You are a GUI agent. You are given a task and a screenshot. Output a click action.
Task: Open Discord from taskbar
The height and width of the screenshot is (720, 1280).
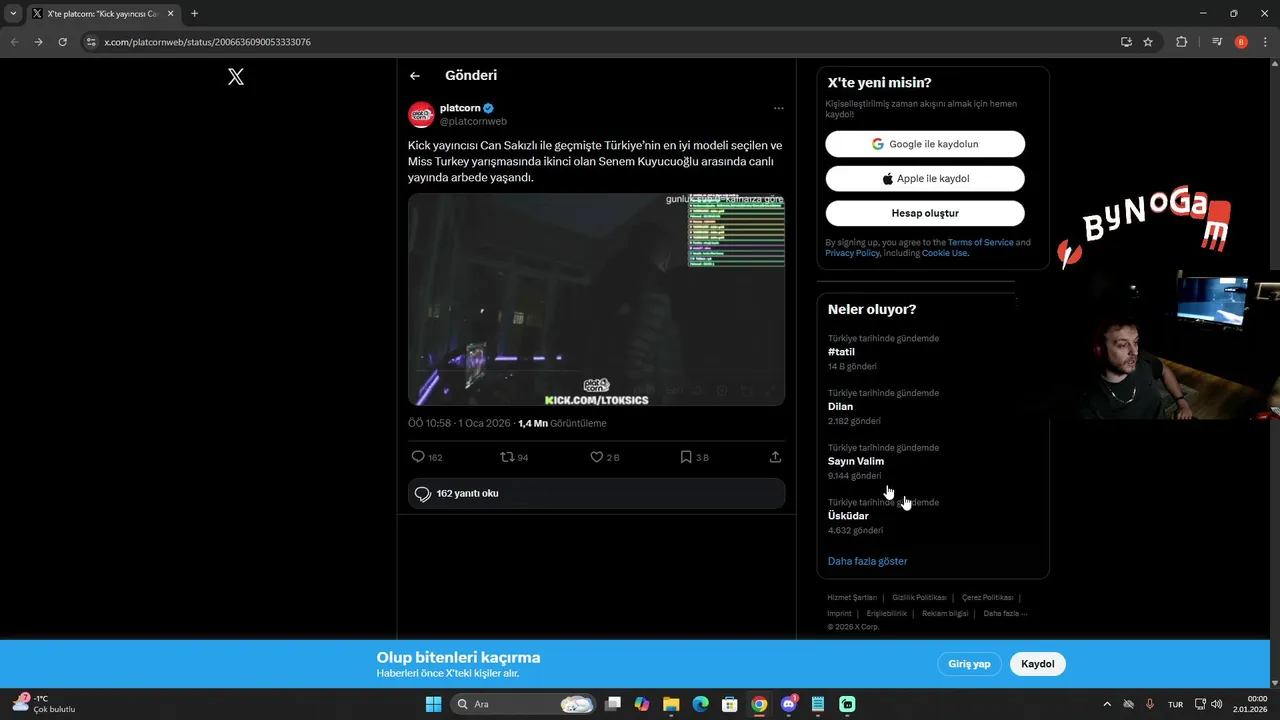click(x=789, y=704)
